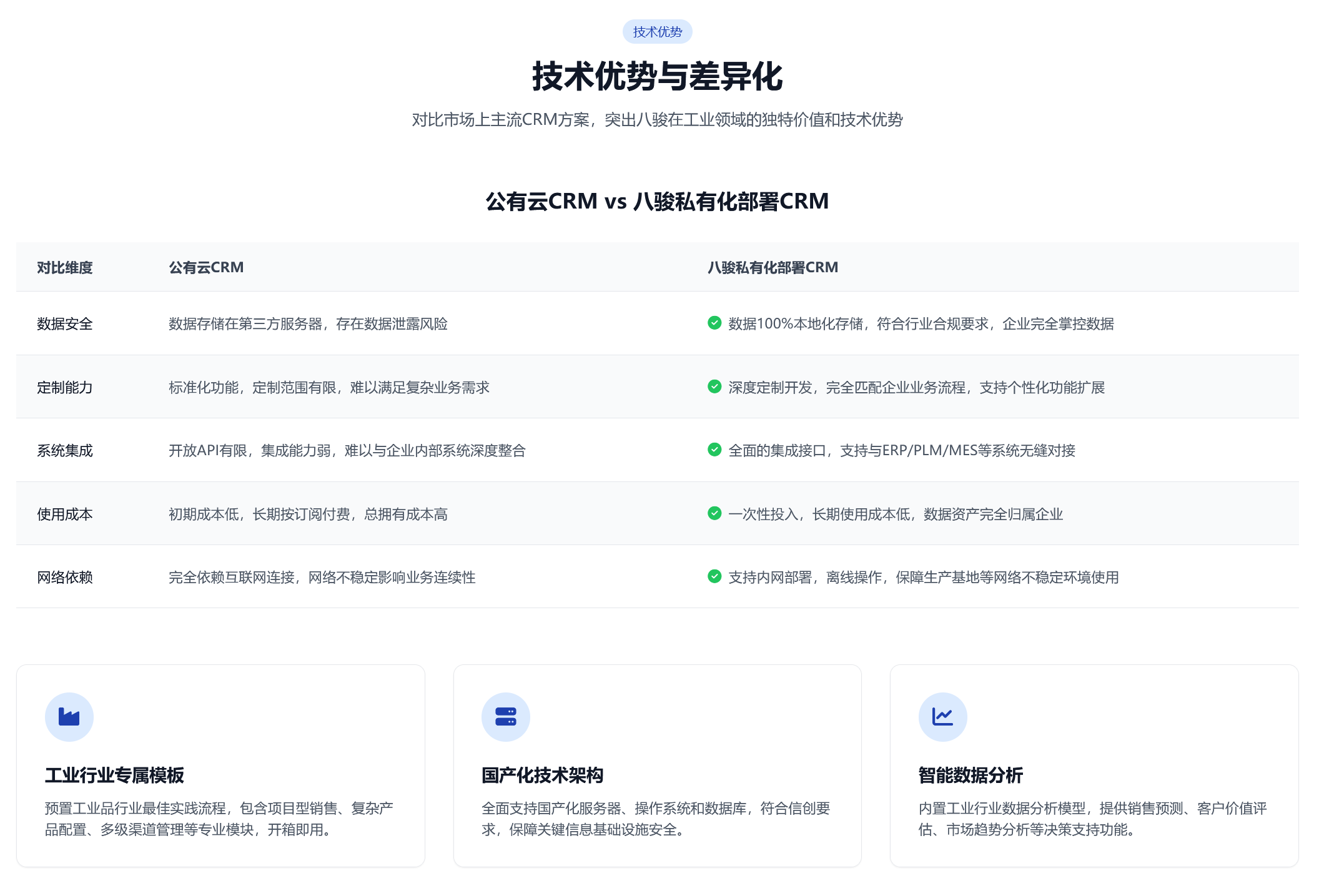Select the 公有云CRM column header
Screen dimensions: 1319x896
tap(205, 267)
